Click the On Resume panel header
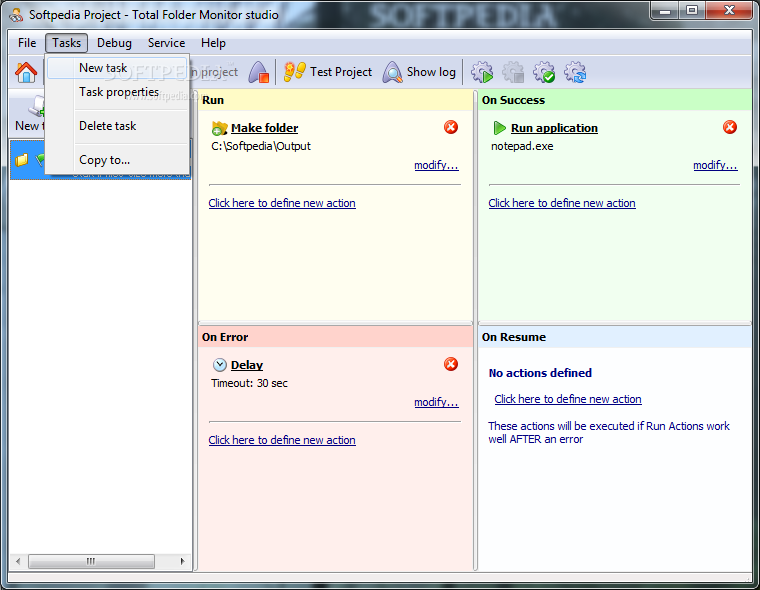The width and height of the screenshot is (760, 590). pyautogui.click(x=615, y=337)
